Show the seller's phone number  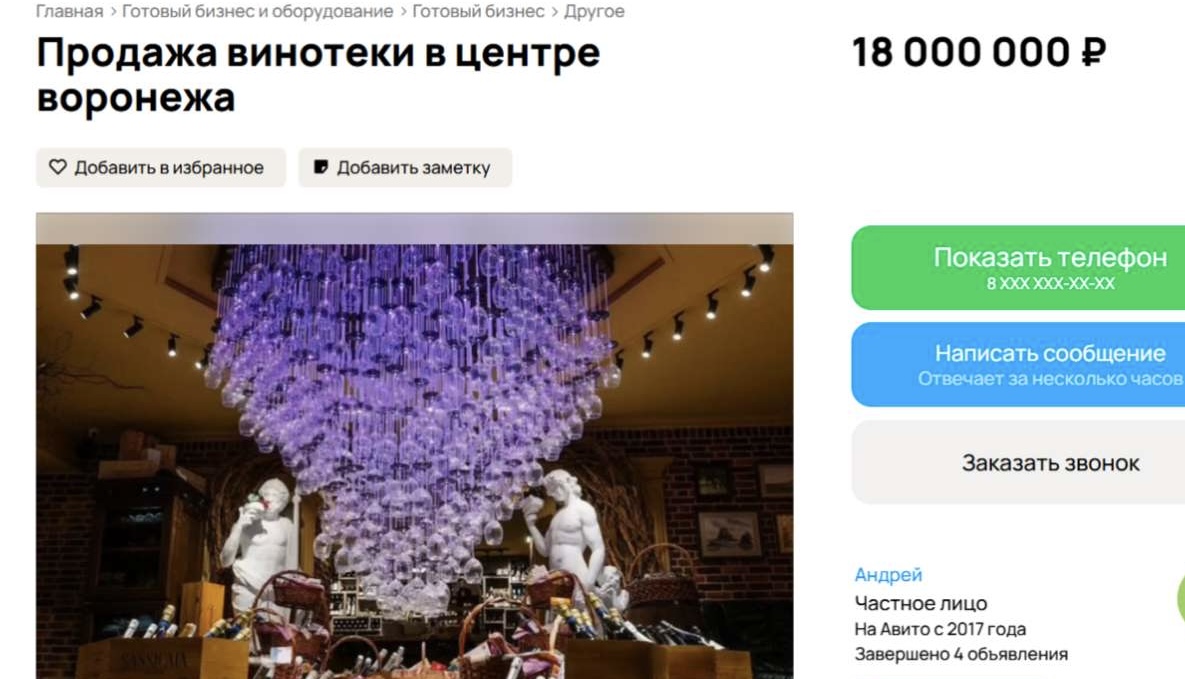coord(1018,268)
